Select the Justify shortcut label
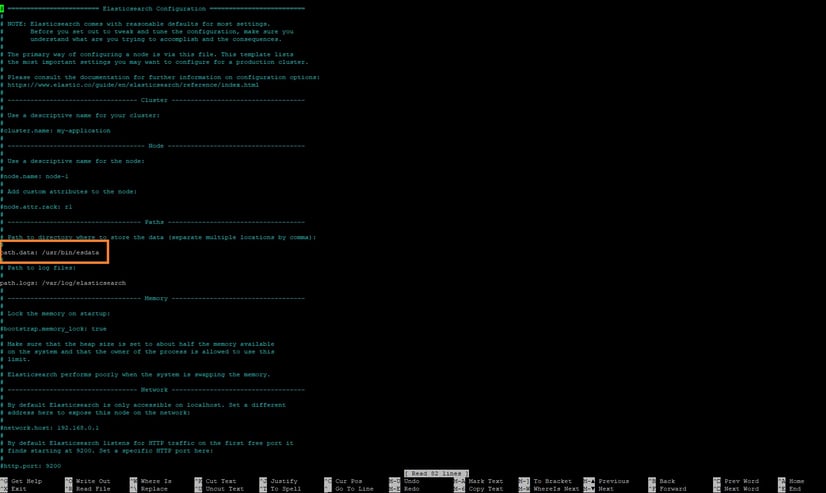Screen dimensions: 826x493 283,481
